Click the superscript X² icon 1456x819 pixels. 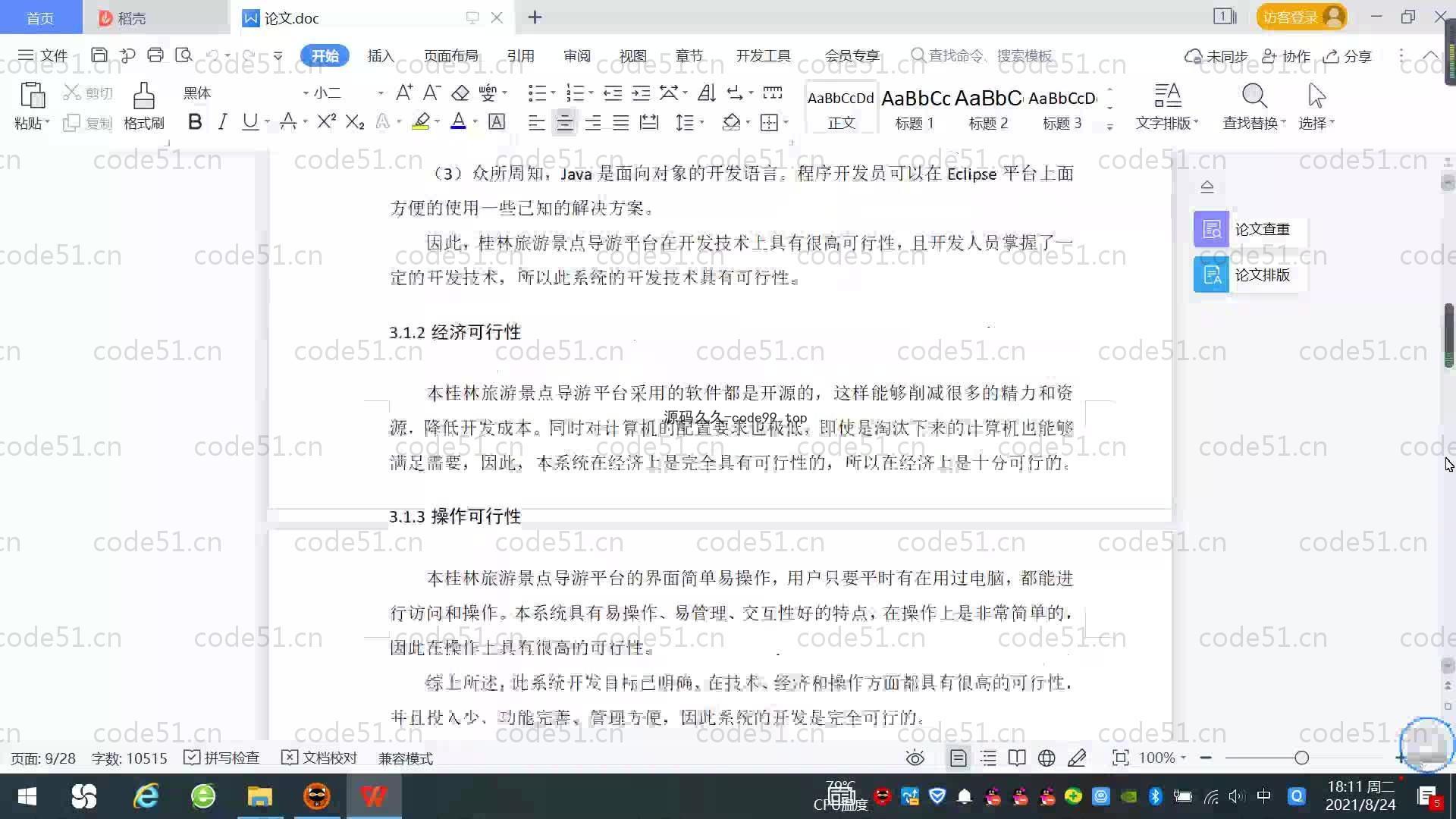tap(326, 122)
